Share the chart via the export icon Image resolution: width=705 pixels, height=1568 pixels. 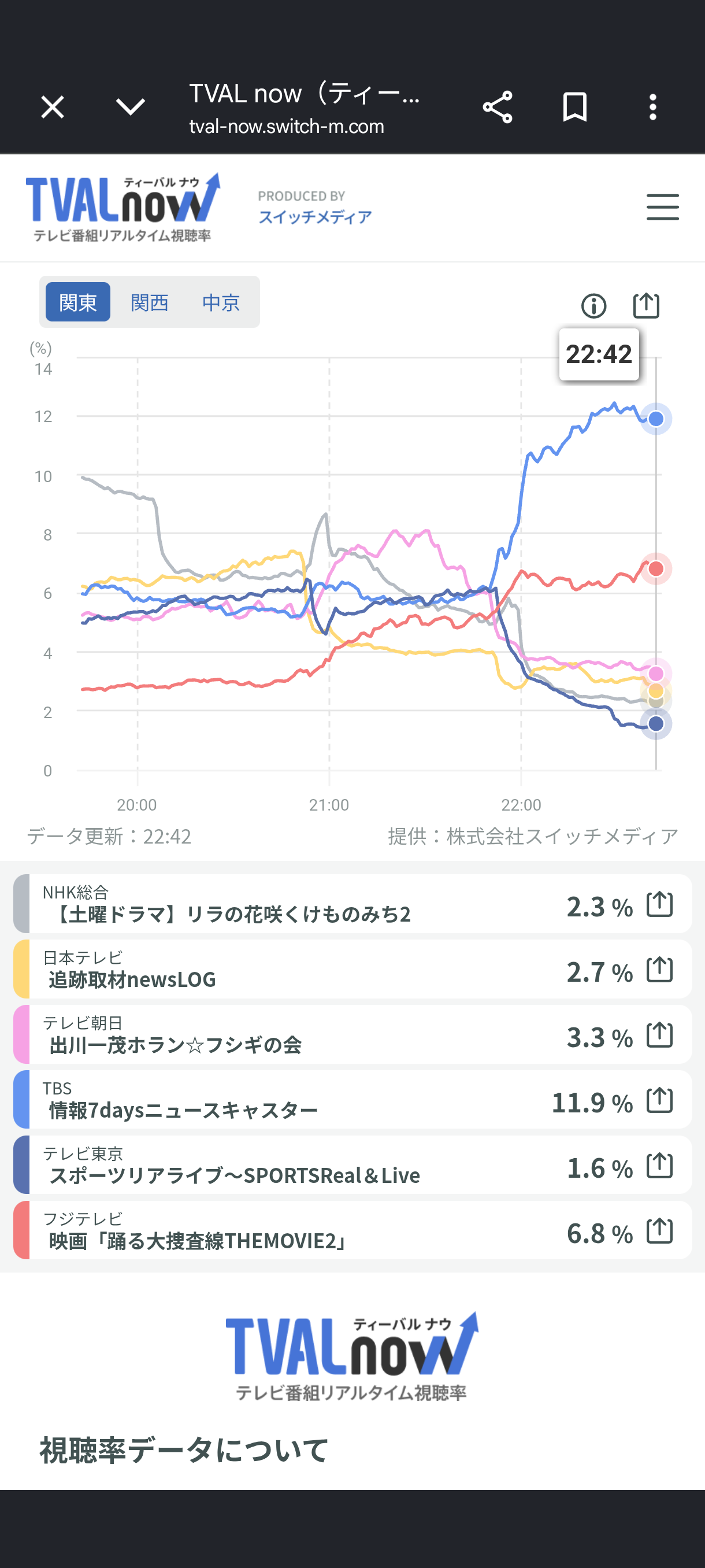646,305
